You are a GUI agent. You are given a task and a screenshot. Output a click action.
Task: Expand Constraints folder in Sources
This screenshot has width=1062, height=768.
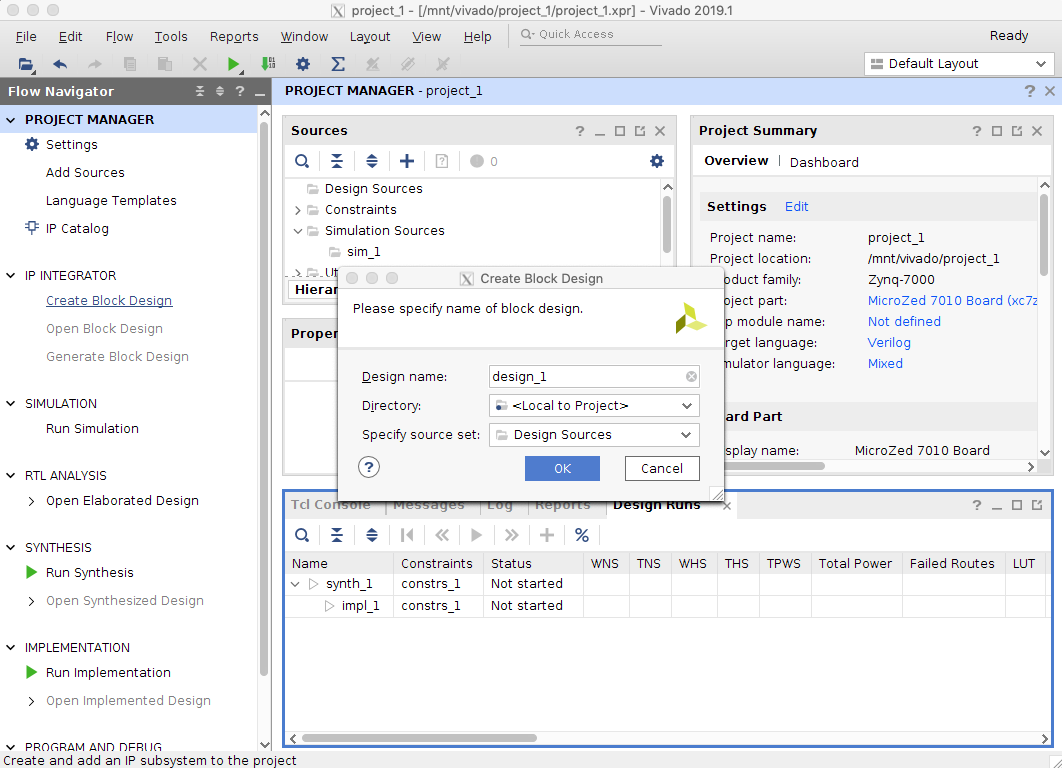tap(297, 210)
